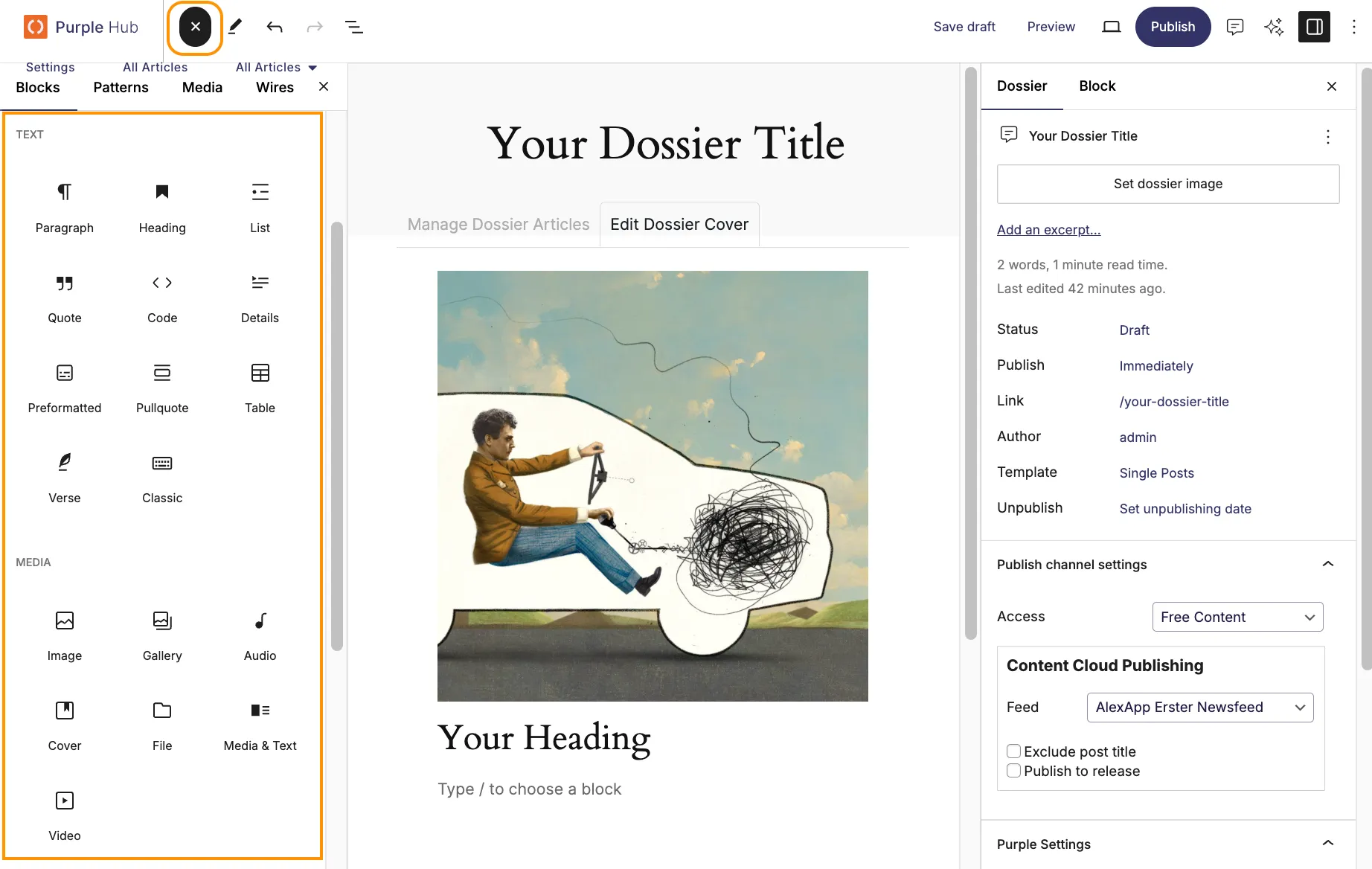Insert a Code block

tap(162, 298)
